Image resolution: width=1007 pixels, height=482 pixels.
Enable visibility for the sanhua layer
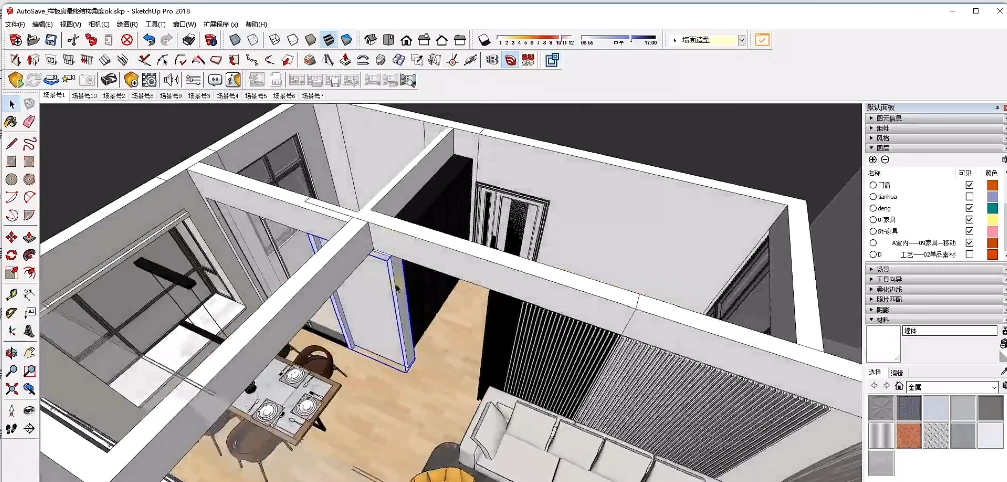click(x=968, y=197)
